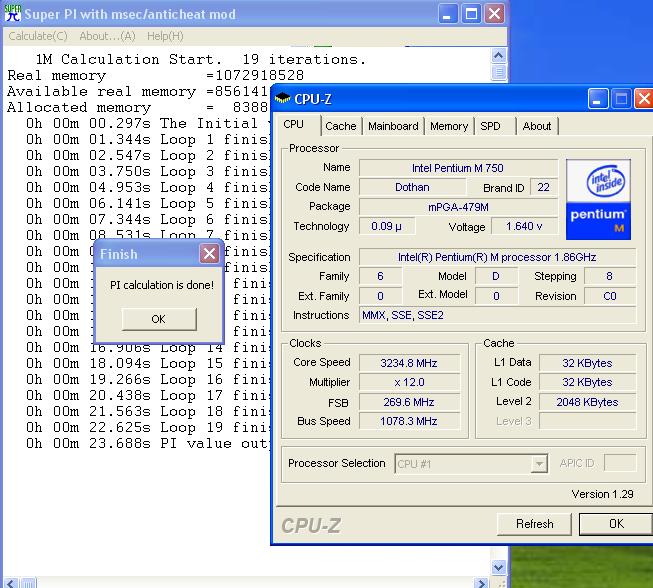Open the Calculate(C) menu
Screen dimensions: 653x588
pos(38,36)
